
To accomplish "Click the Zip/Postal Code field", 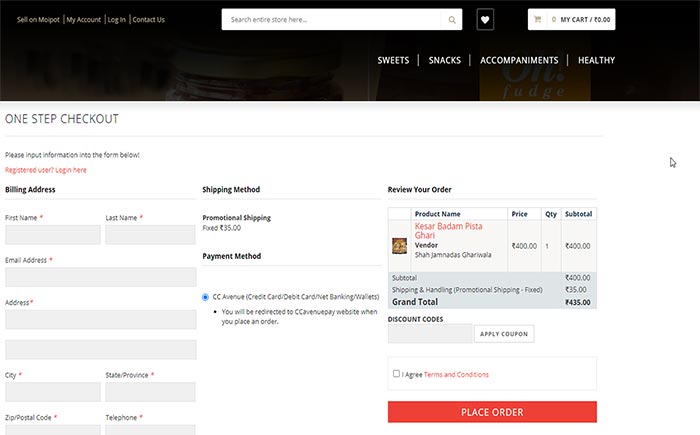I will [53, 430].
